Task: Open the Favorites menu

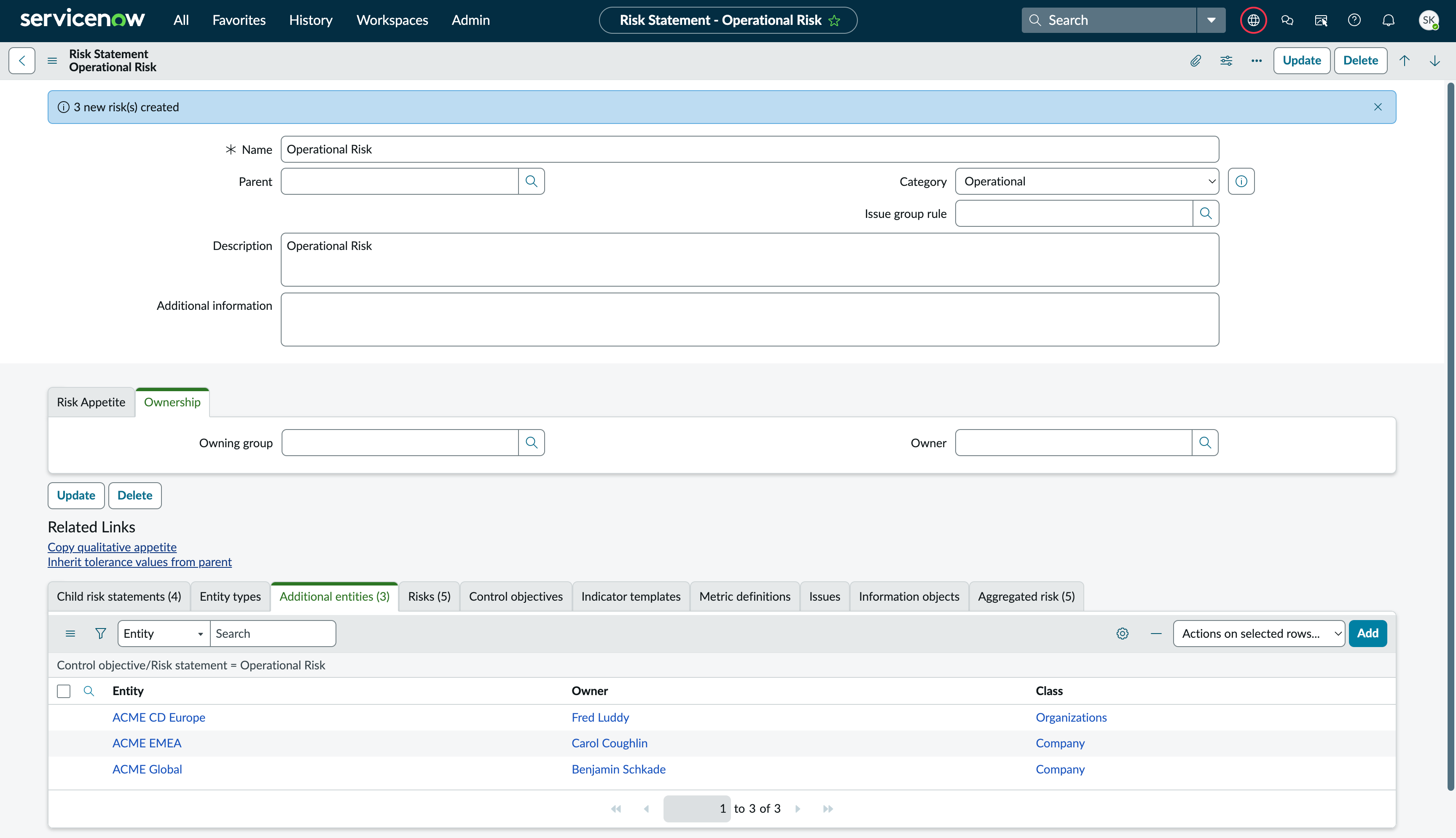Action: 239,20
